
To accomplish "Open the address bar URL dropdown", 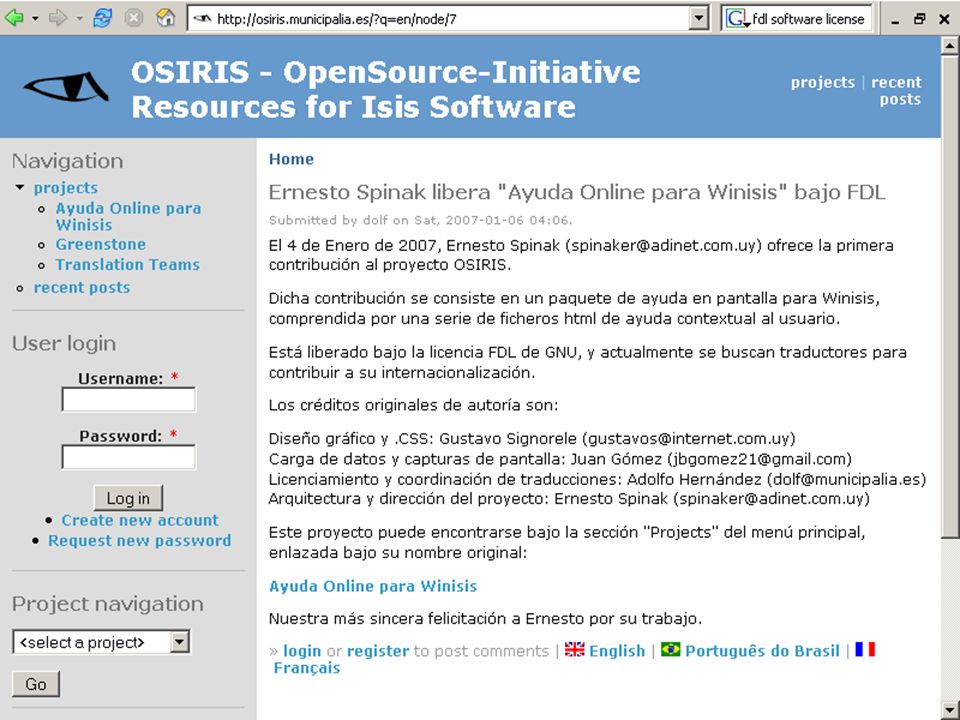I will tap(699, 19).
